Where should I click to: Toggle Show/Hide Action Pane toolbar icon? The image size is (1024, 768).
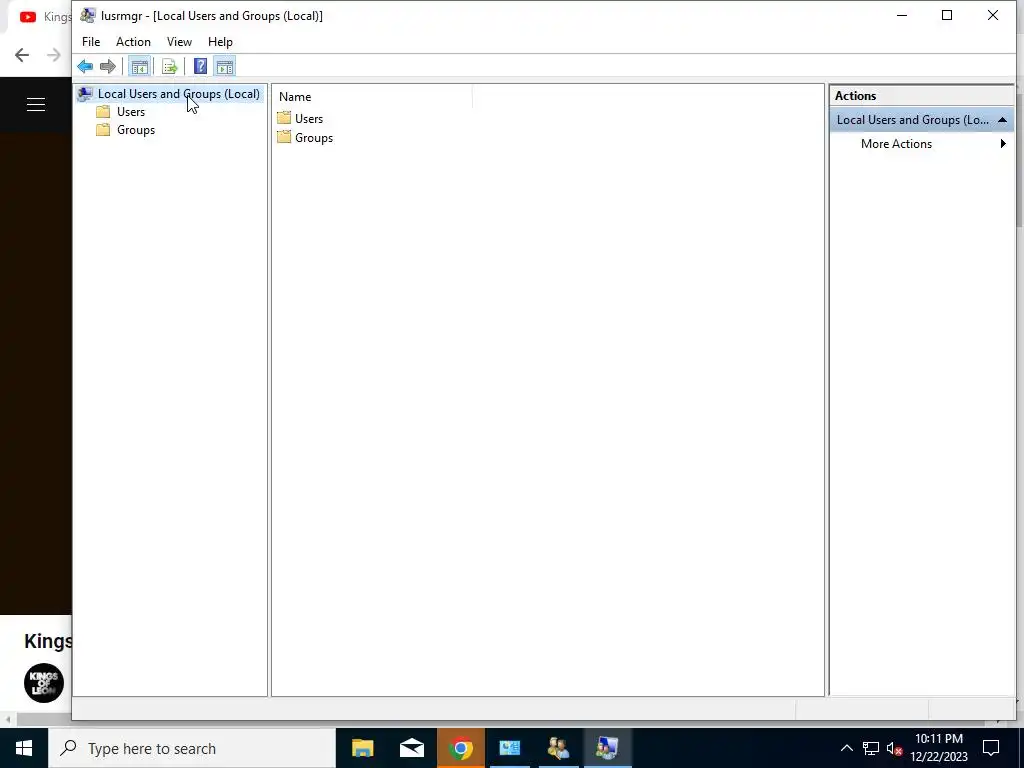click(x=225, y=66)
